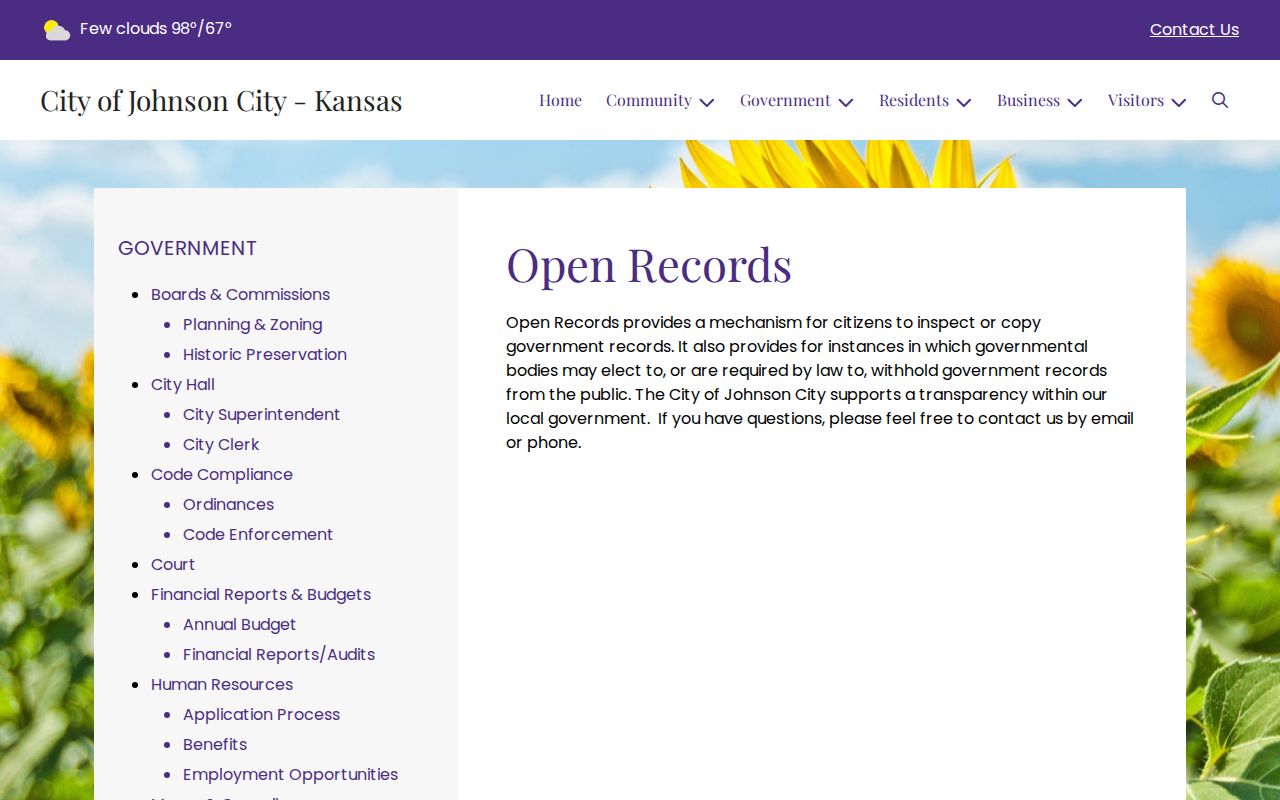The image size is (1280, 800).
Task: Click the weather text Few clouds 98°/67°
Action: (156, 29)
